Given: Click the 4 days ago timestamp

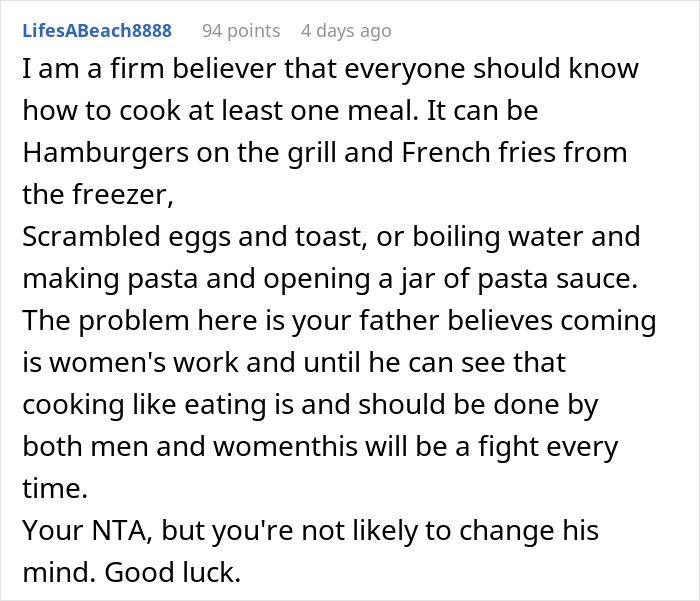Looking at the screenshot, I should (x=346, y=31).
